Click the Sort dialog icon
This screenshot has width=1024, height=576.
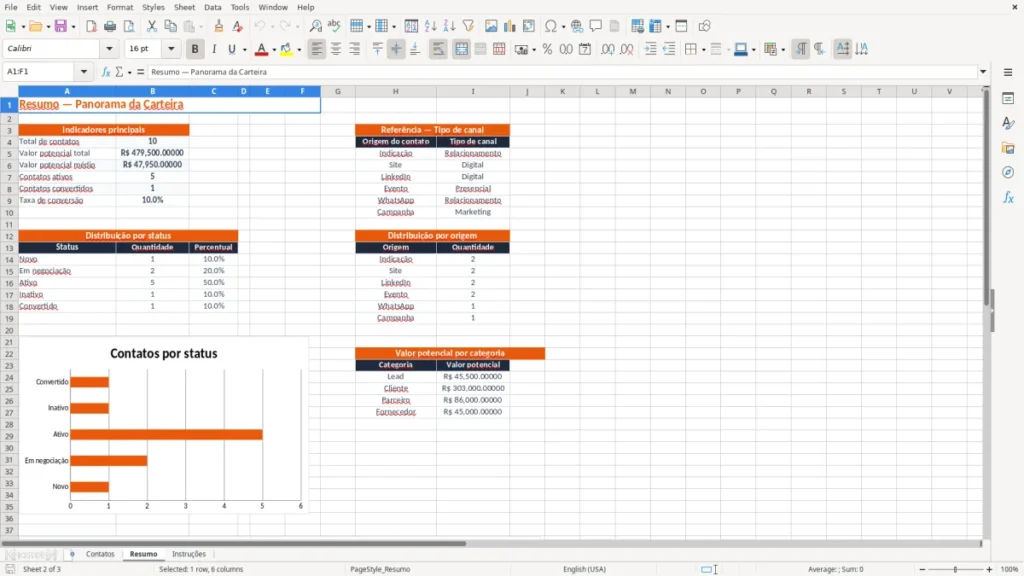(411, 26)
